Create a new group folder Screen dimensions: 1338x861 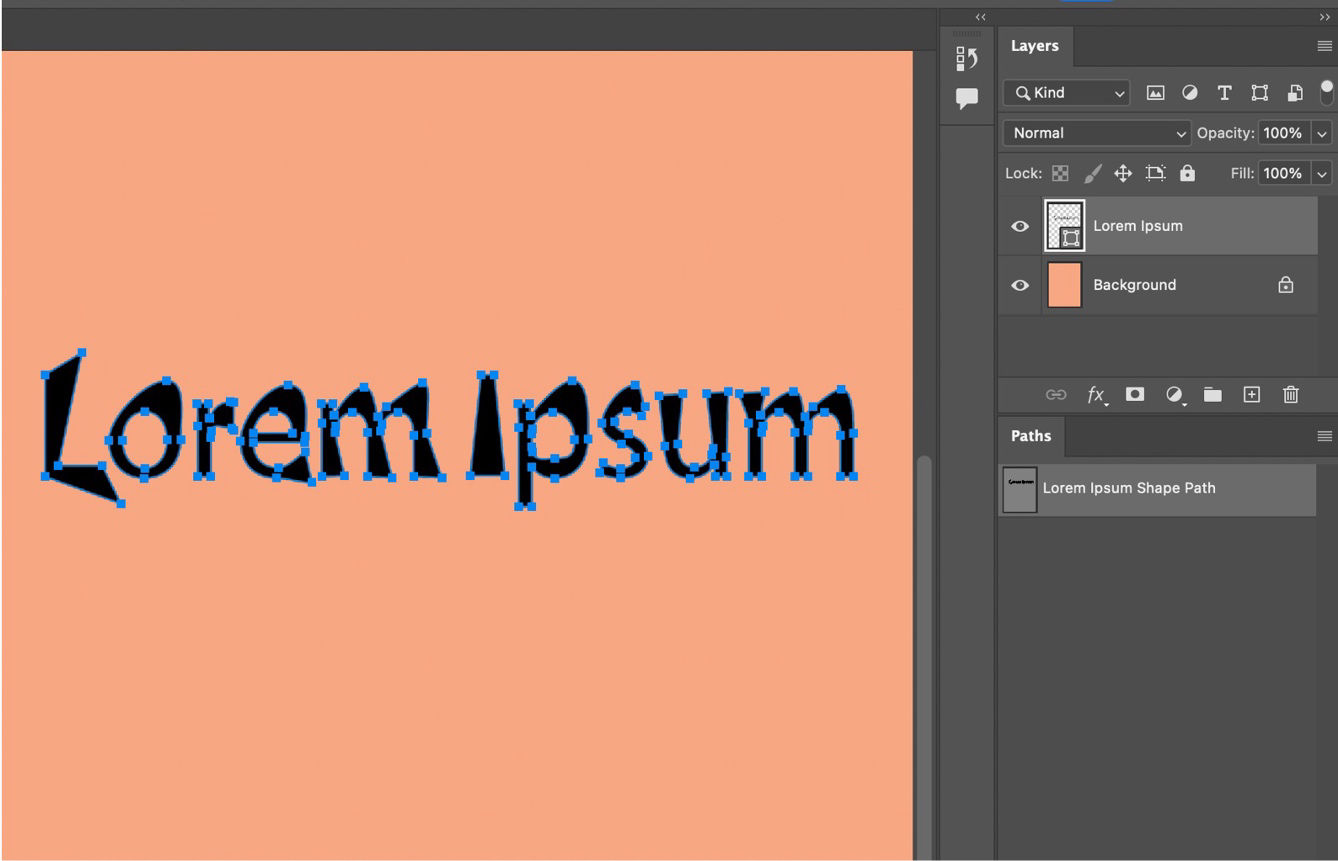pyautogui.click(x=1213, y=394)
